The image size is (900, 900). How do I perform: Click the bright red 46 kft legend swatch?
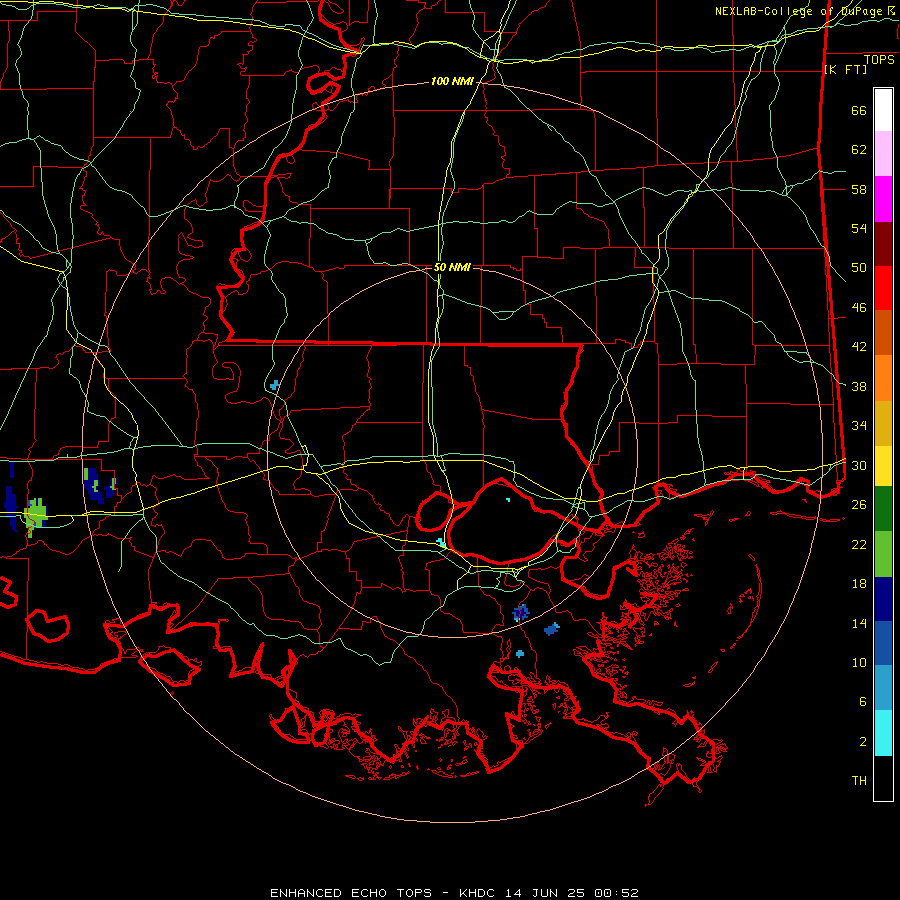tap(883, 288)
